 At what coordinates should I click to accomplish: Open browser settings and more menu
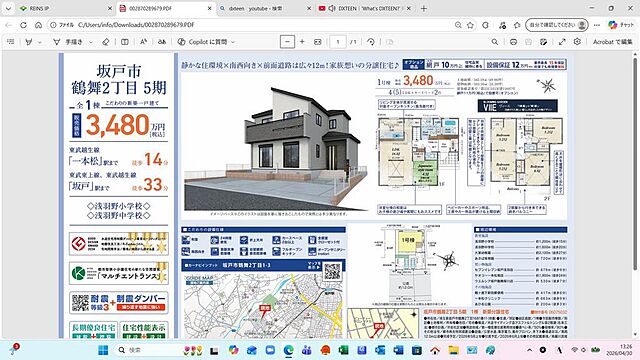[x=597, y=25]
